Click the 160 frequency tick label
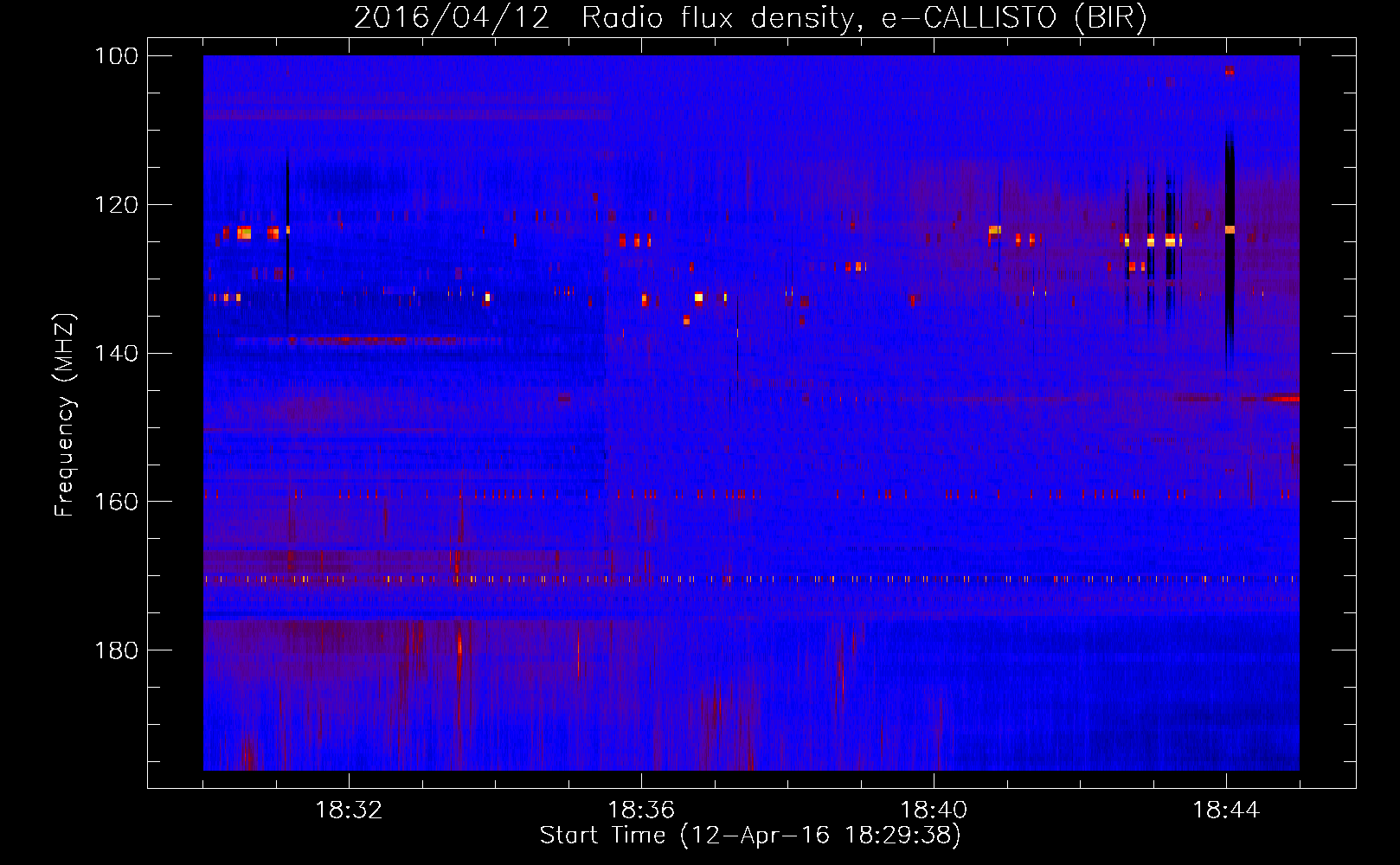Viewport: 1400px width, 865px height. (117, 502)
